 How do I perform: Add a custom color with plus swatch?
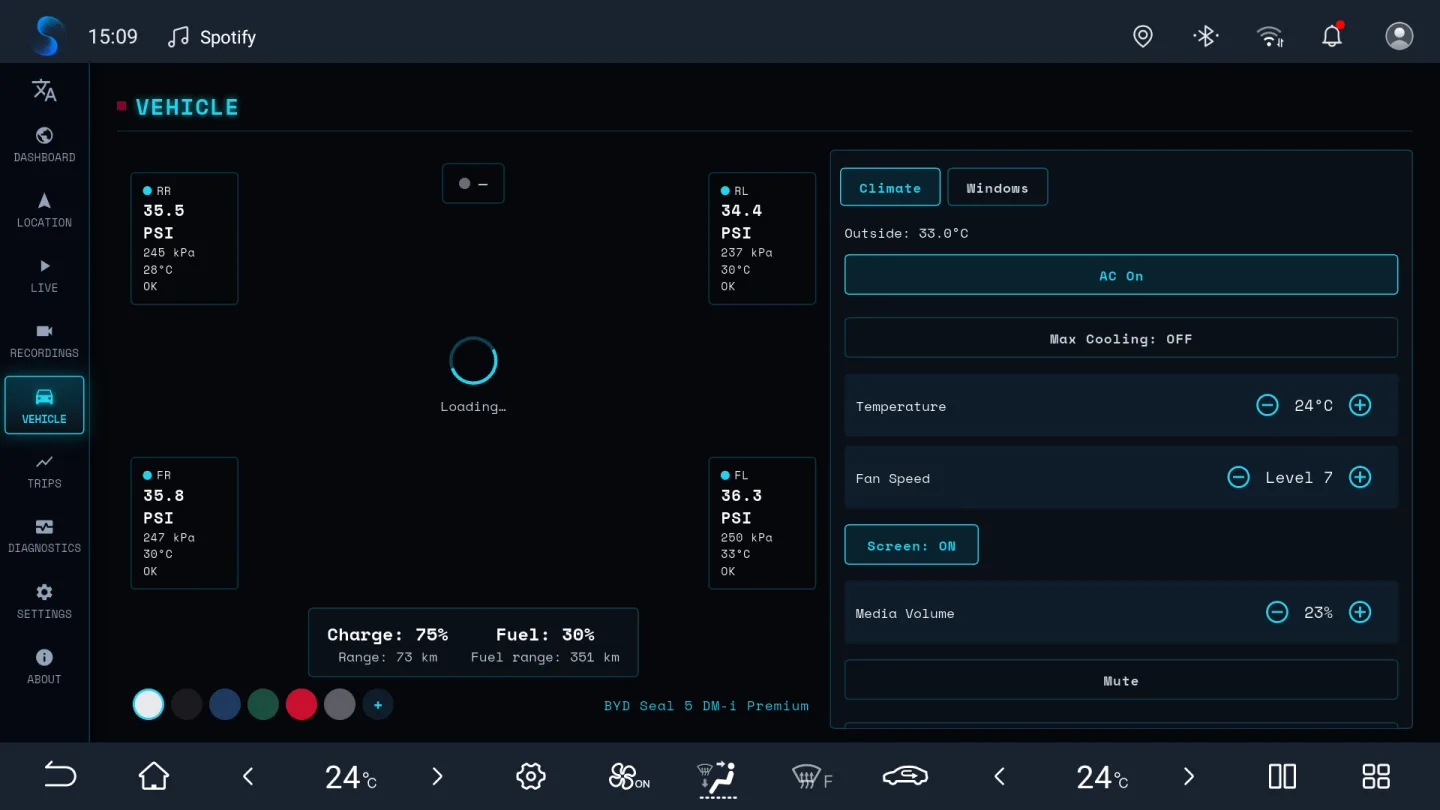click(378, 705)
